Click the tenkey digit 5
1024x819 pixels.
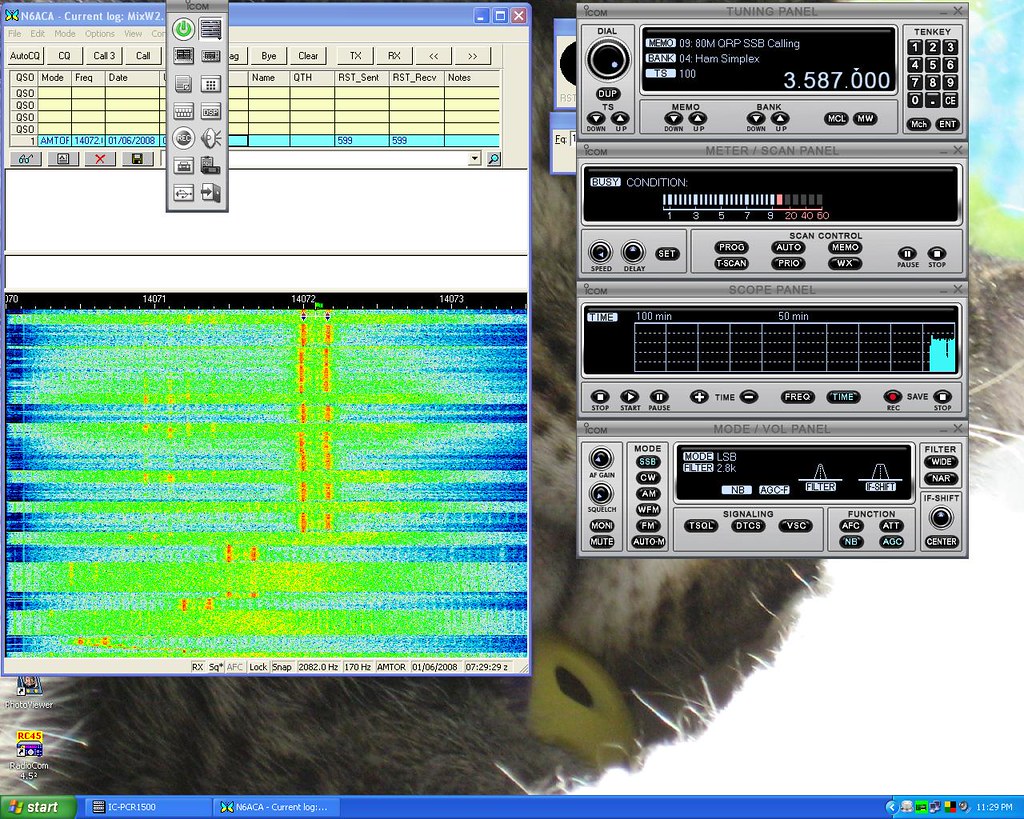933,65
